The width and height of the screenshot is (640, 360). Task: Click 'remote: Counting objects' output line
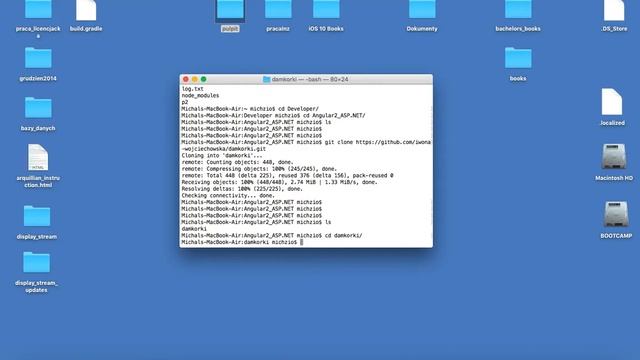[x=238, y=162]
